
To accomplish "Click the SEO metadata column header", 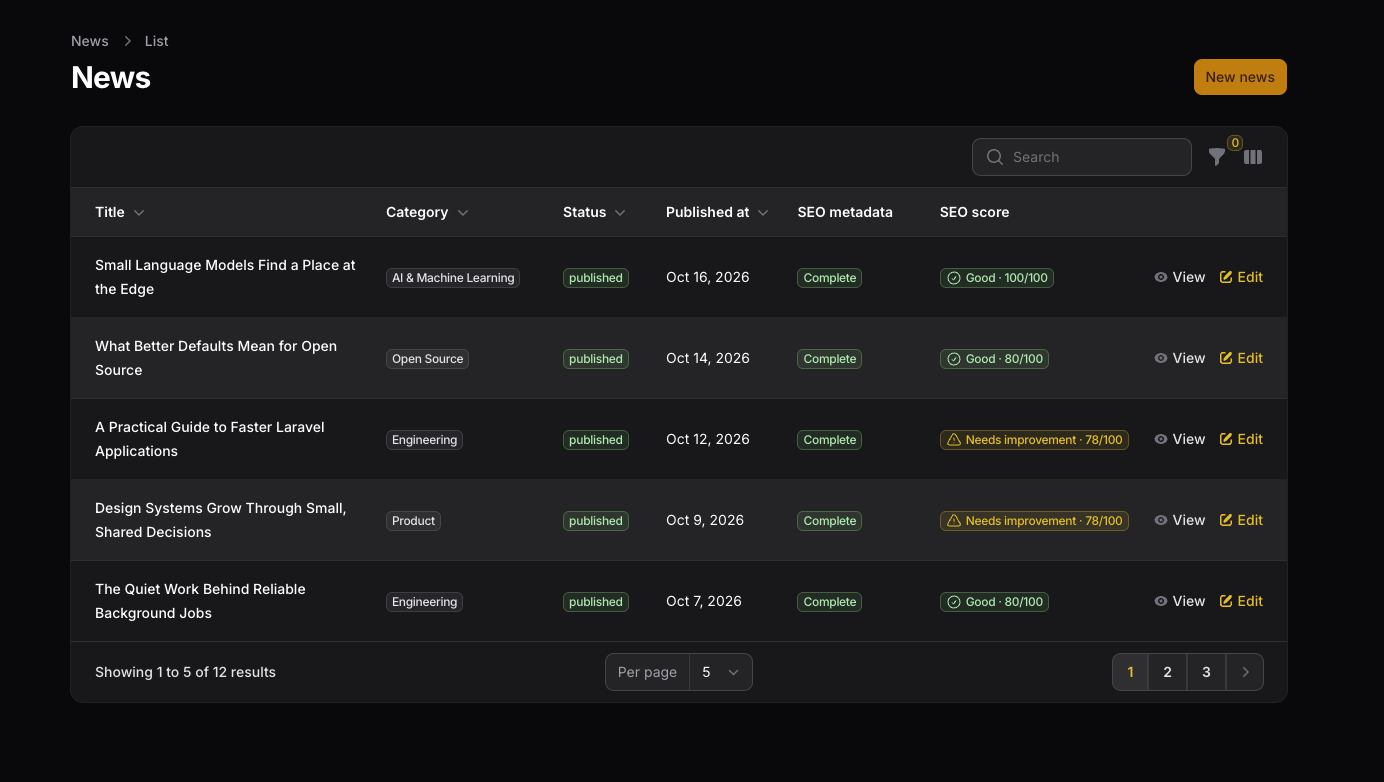I will coord(845,212).
